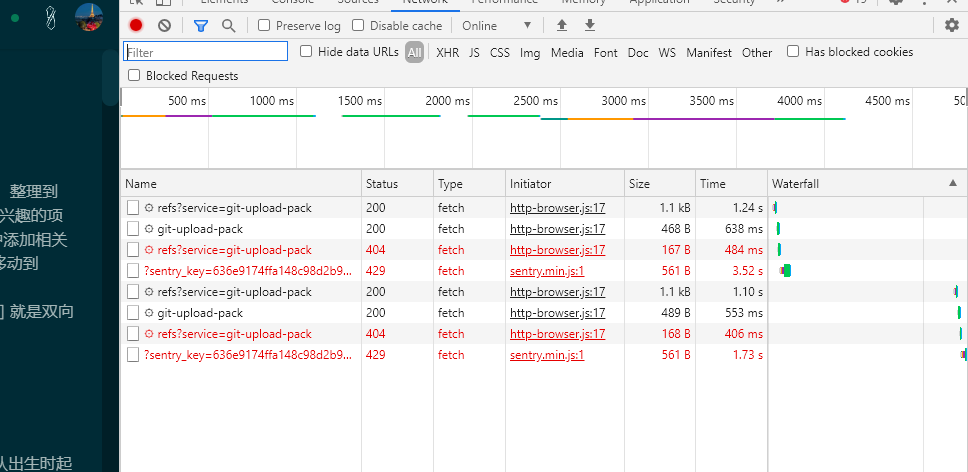Image resolution: width=968 pixels, height=472 pixels.
Task: Filter requests by Other
Action: [x=757, y=52]
